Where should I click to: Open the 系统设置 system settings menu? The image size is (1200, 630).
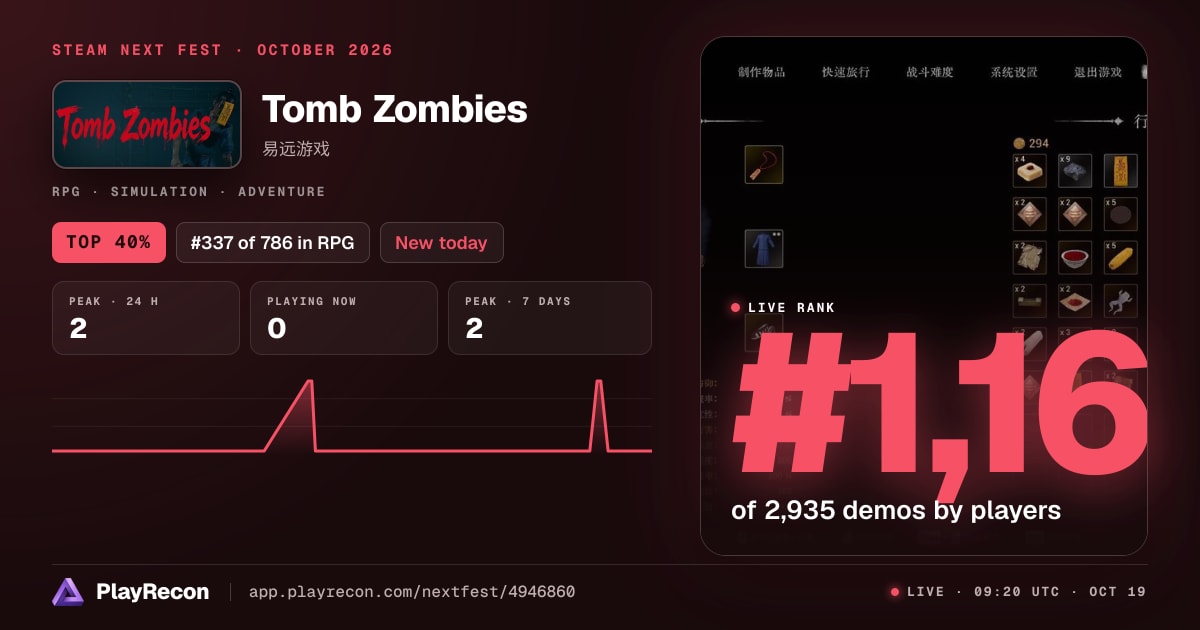click(1014, 72)
